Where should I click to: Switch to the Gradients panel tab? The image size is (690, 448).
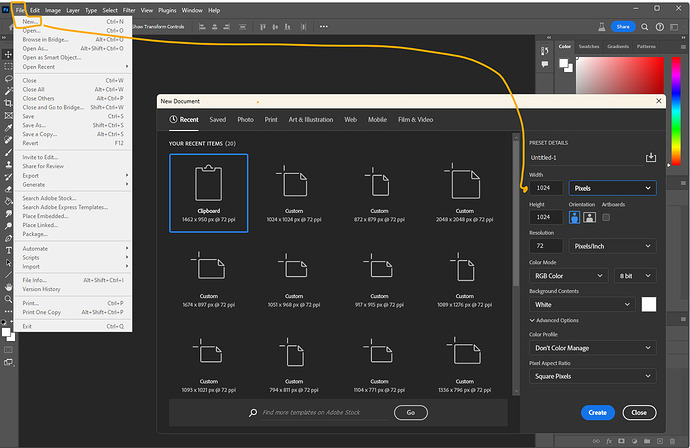pos(618,46)
